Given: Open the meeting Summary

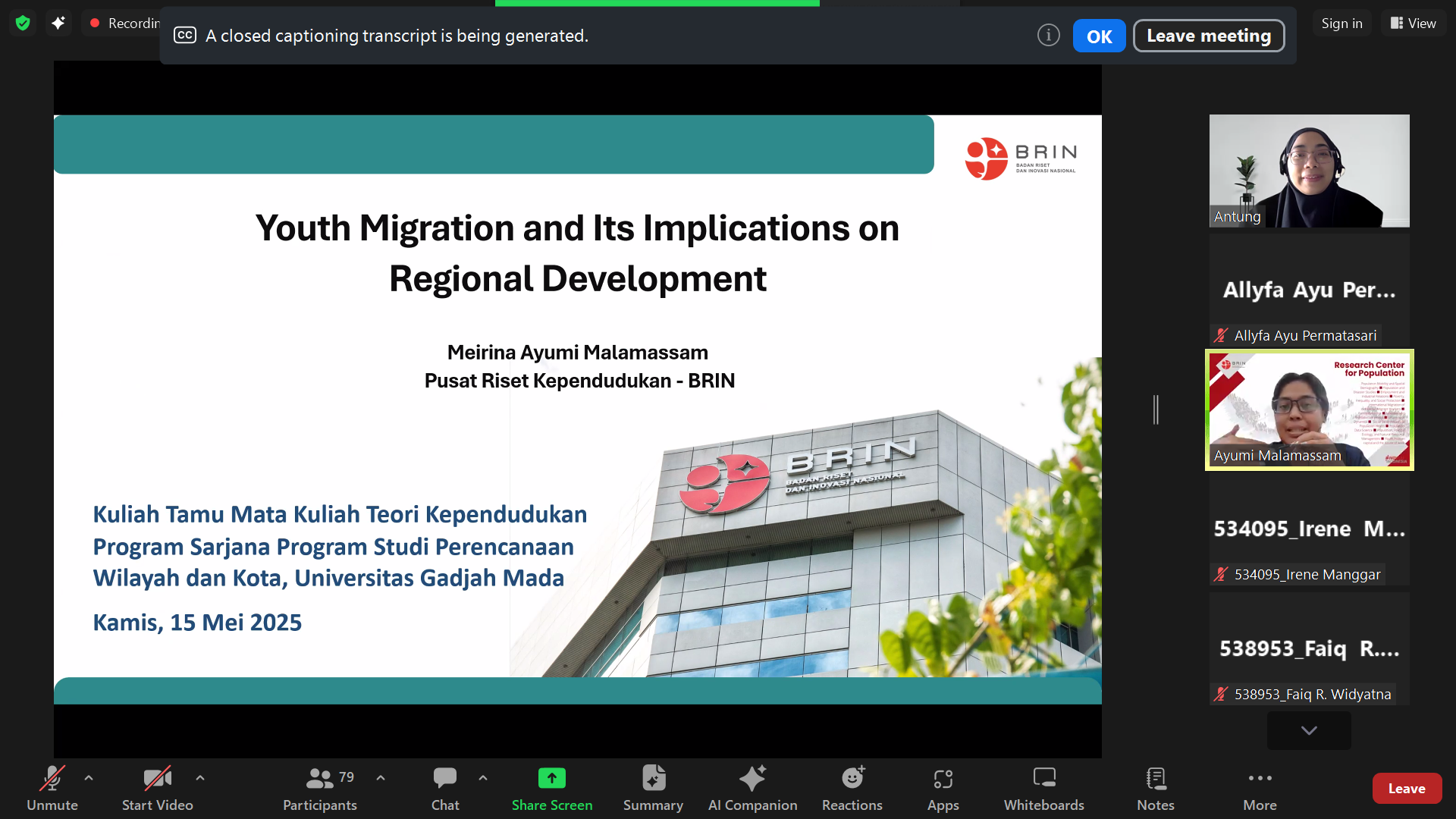Looking at the screenshot, I should click(653, 789).
